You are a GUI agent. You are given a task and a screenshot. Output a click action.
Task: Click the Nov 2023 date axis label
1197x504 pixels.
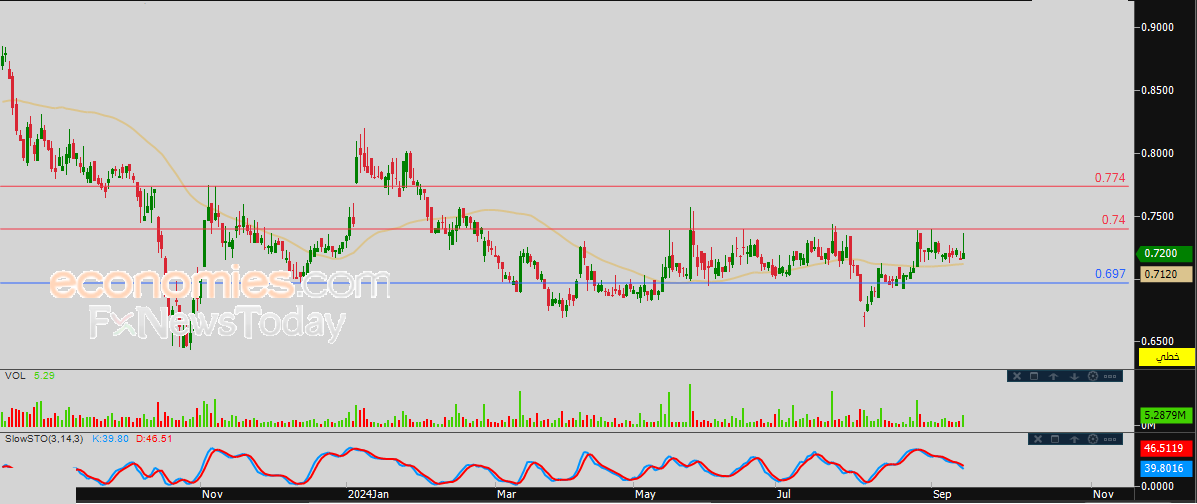pos(212,495)
